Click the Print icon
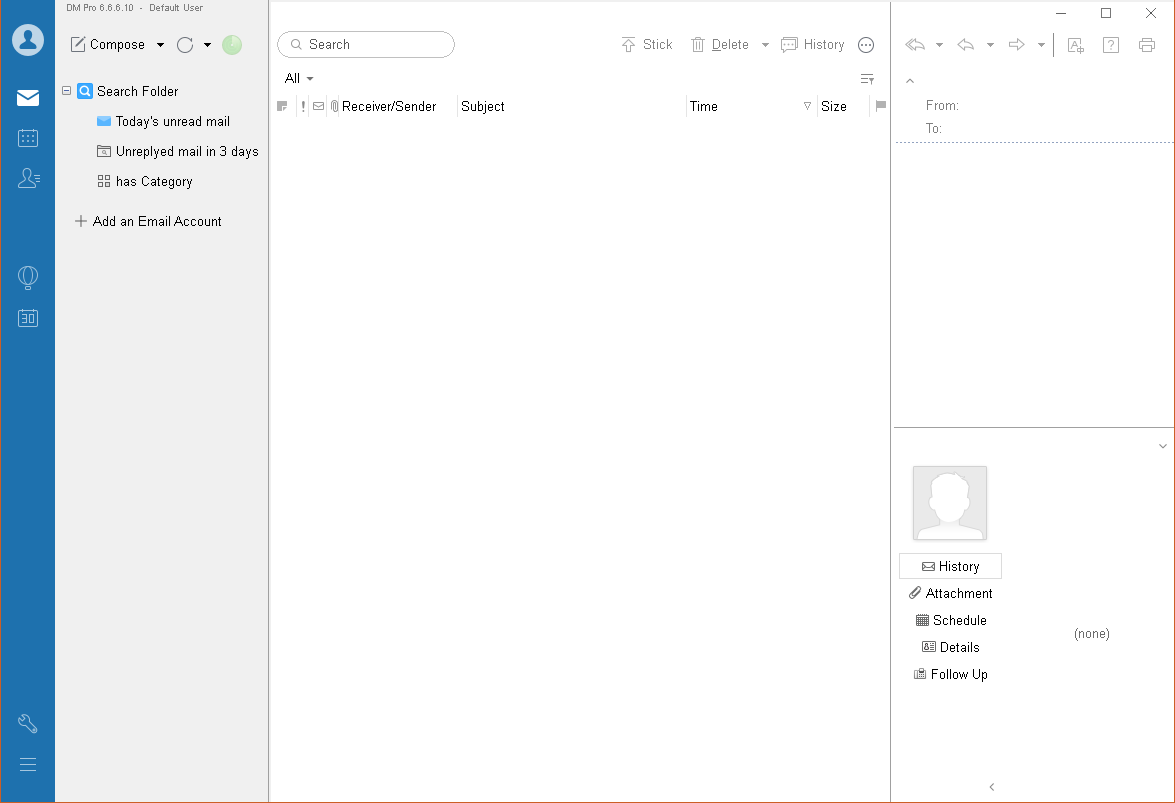Viewport: 1175px width, 803px height. point(1147,45)
